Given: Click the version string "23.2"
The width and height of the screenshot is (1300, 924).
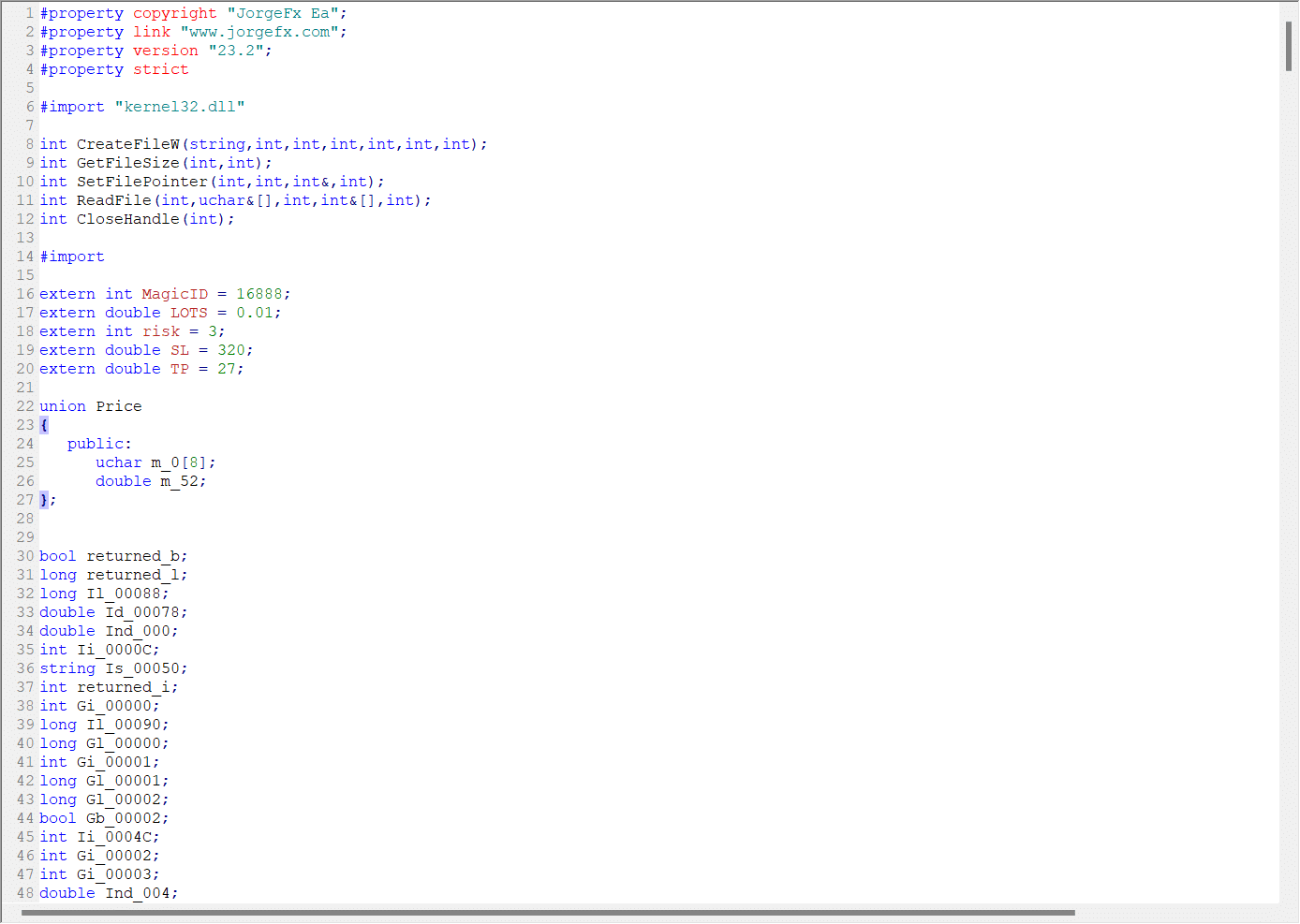Looking at the screenshot, I should [236, 51].
